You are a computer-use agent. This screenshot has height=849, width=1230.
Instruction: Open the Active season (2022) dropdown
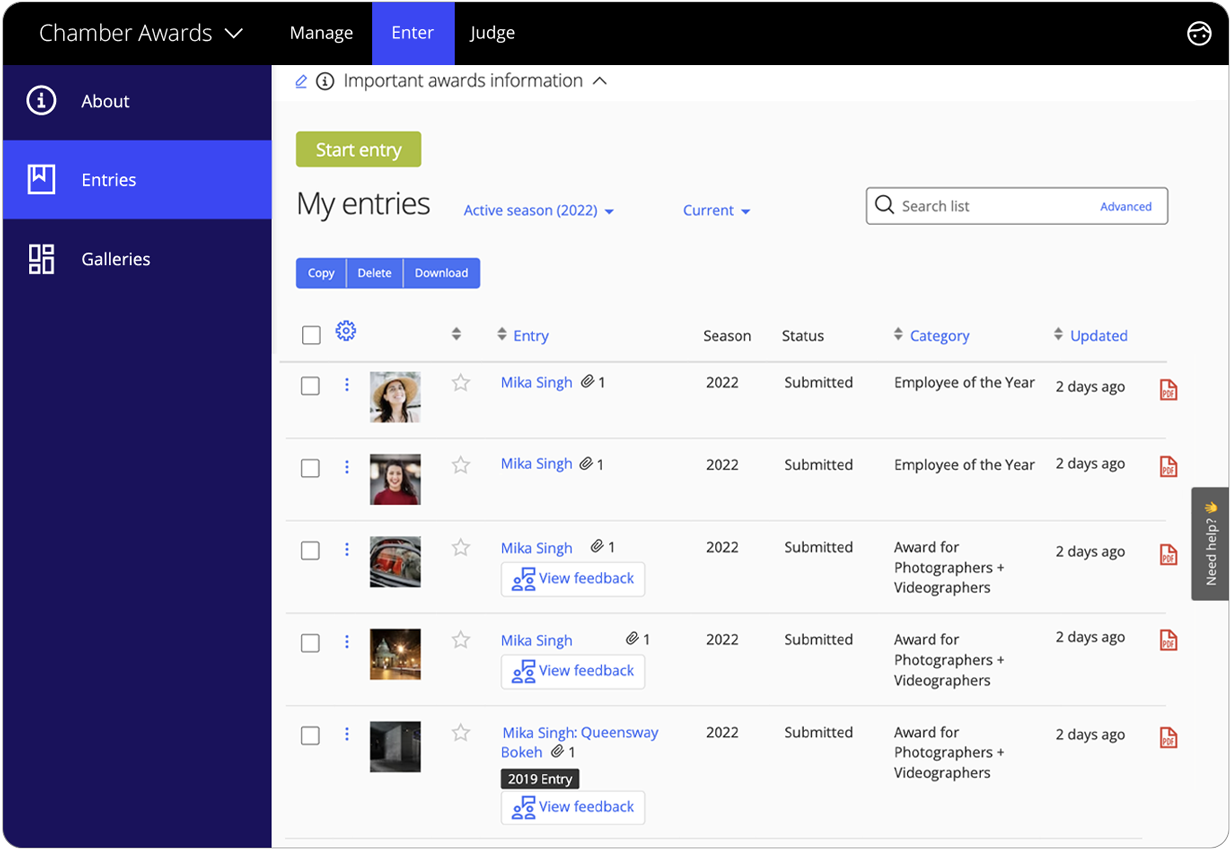click(538, 211)
